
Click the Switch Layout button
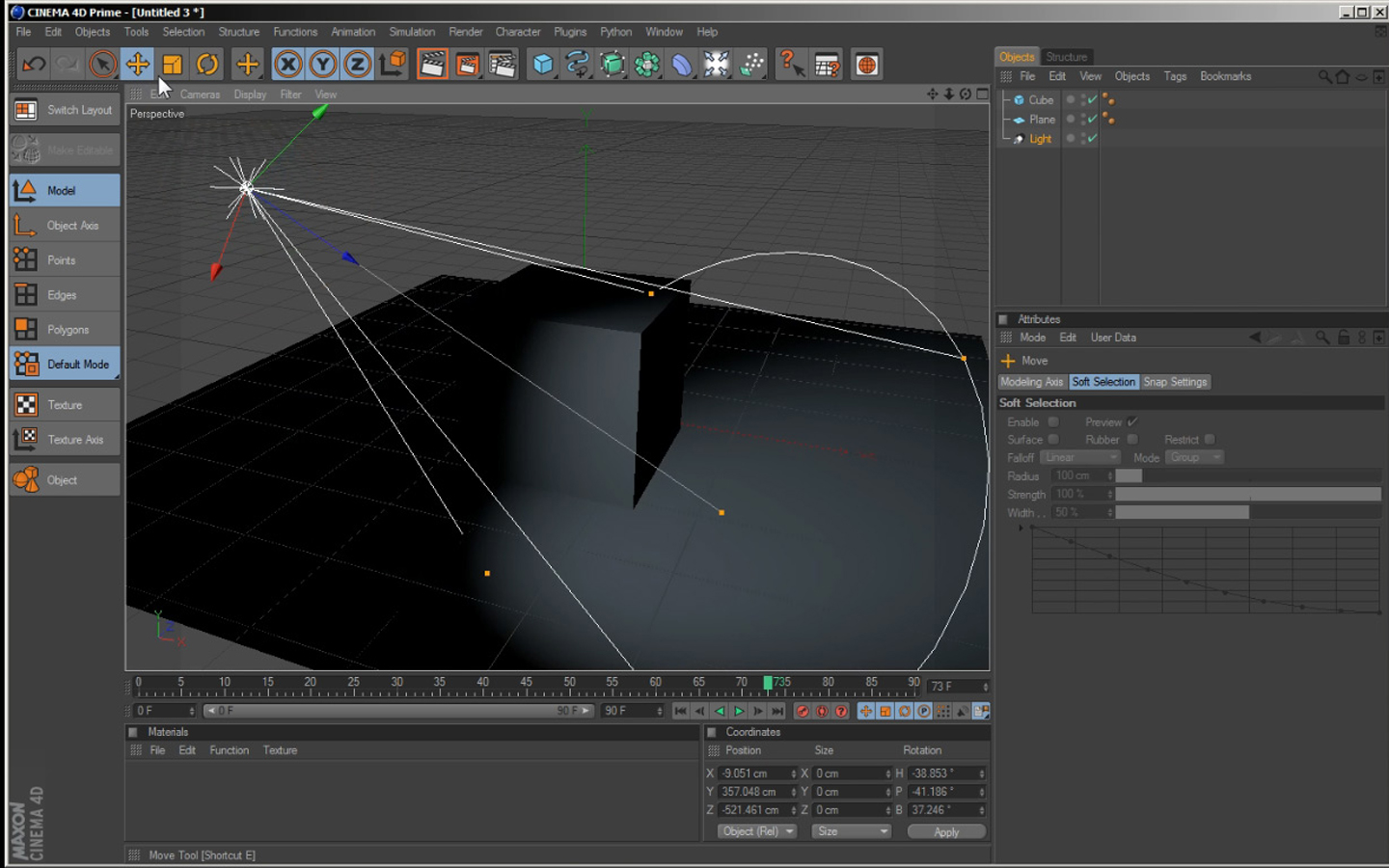[64, 110]
